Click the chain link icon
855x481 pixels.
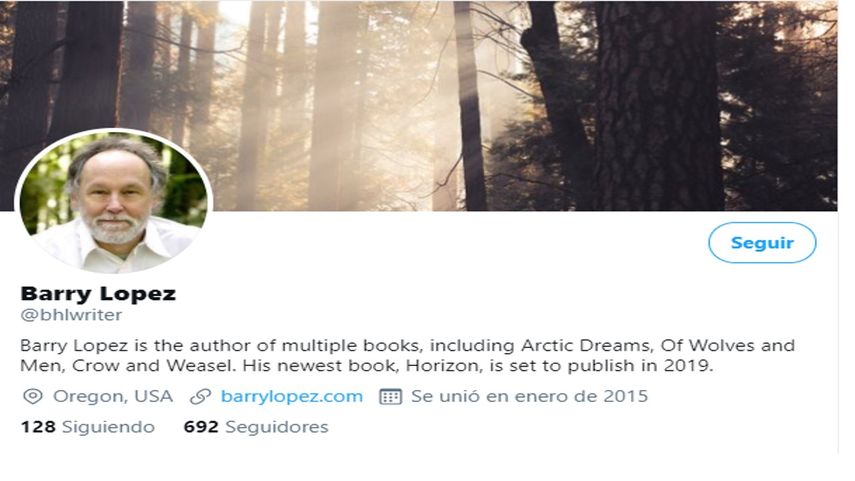(x=200, y=396)
